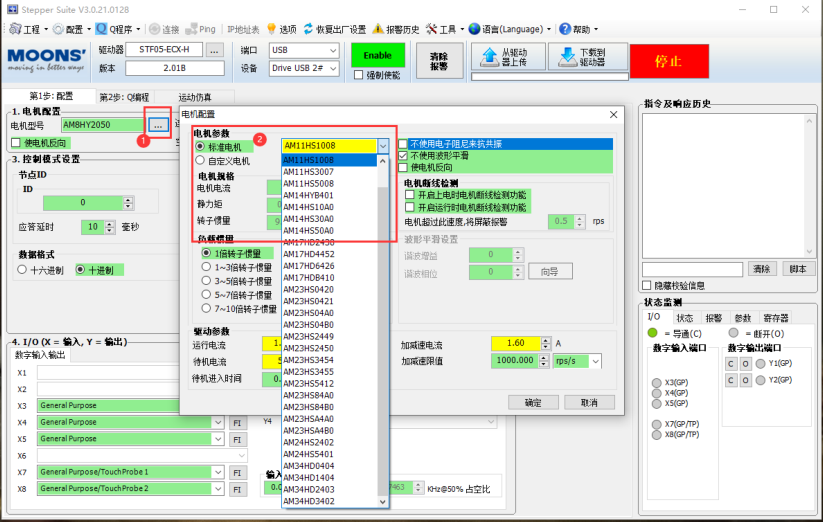Click 恢复出厂设置 factory reset icon
823x522 pixels.
(336, 29)
